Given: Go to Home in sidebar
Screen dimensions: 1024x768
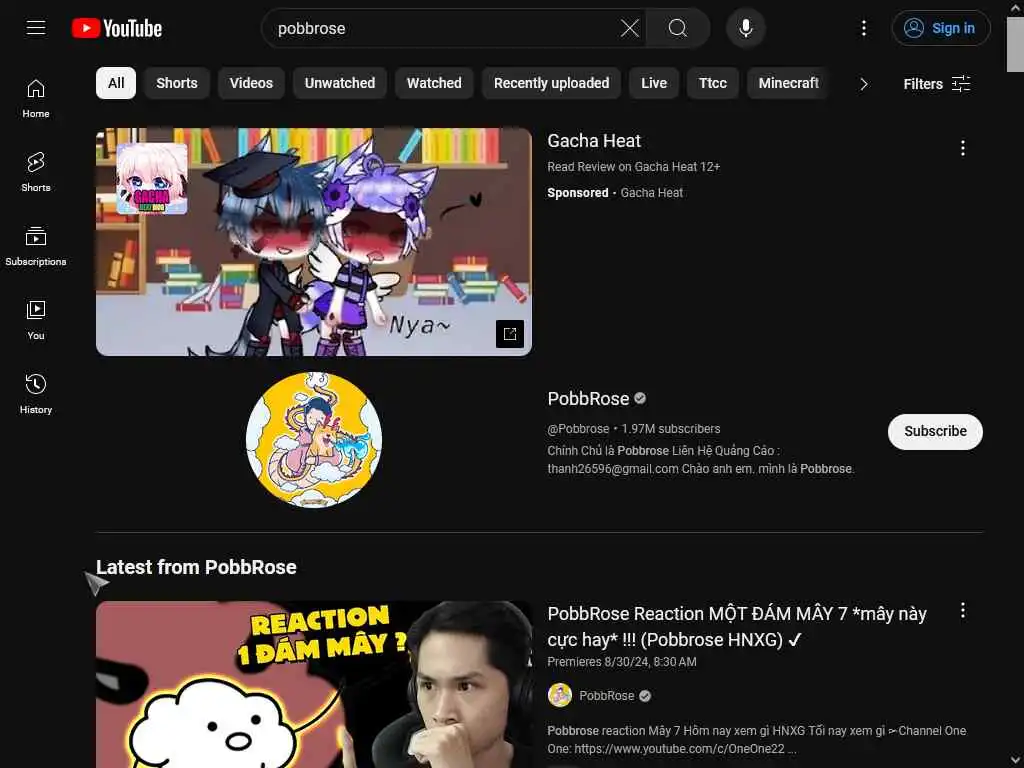Looking at the screenshot, I should pyautogui.click(x=36, y=99).
